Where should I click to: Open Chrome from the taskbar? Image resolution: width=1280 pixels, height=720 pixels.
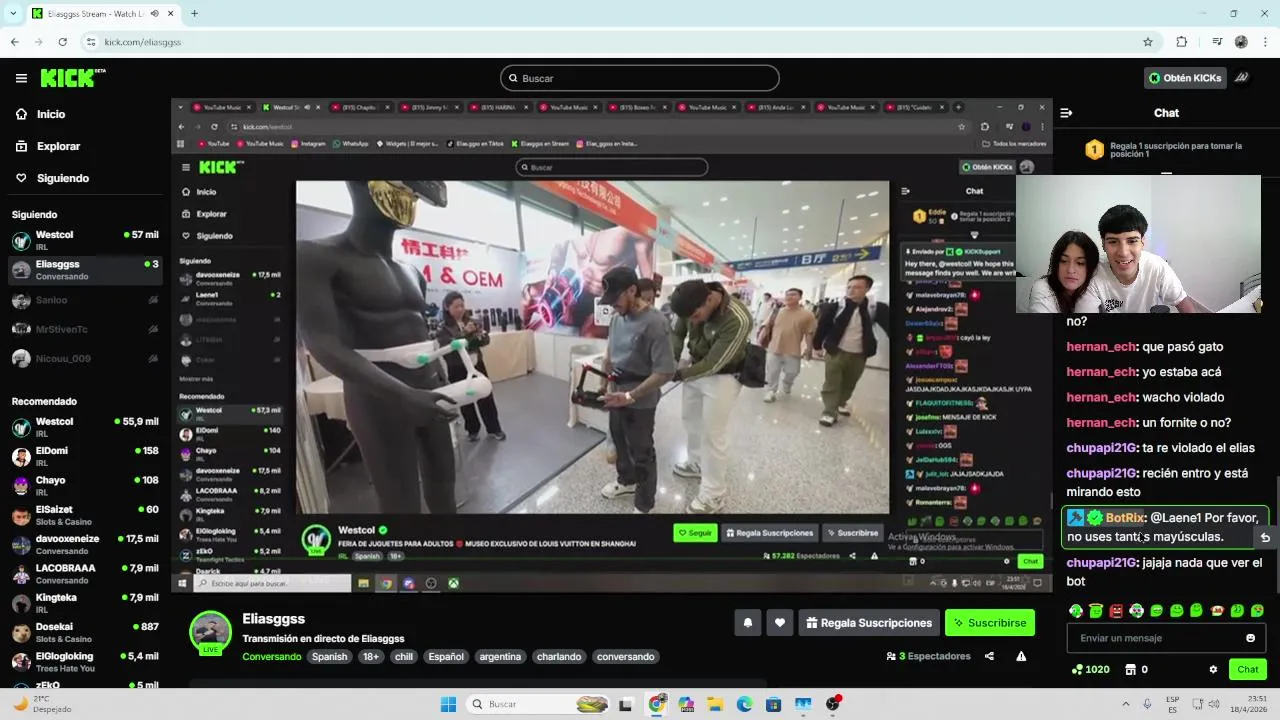656,704
